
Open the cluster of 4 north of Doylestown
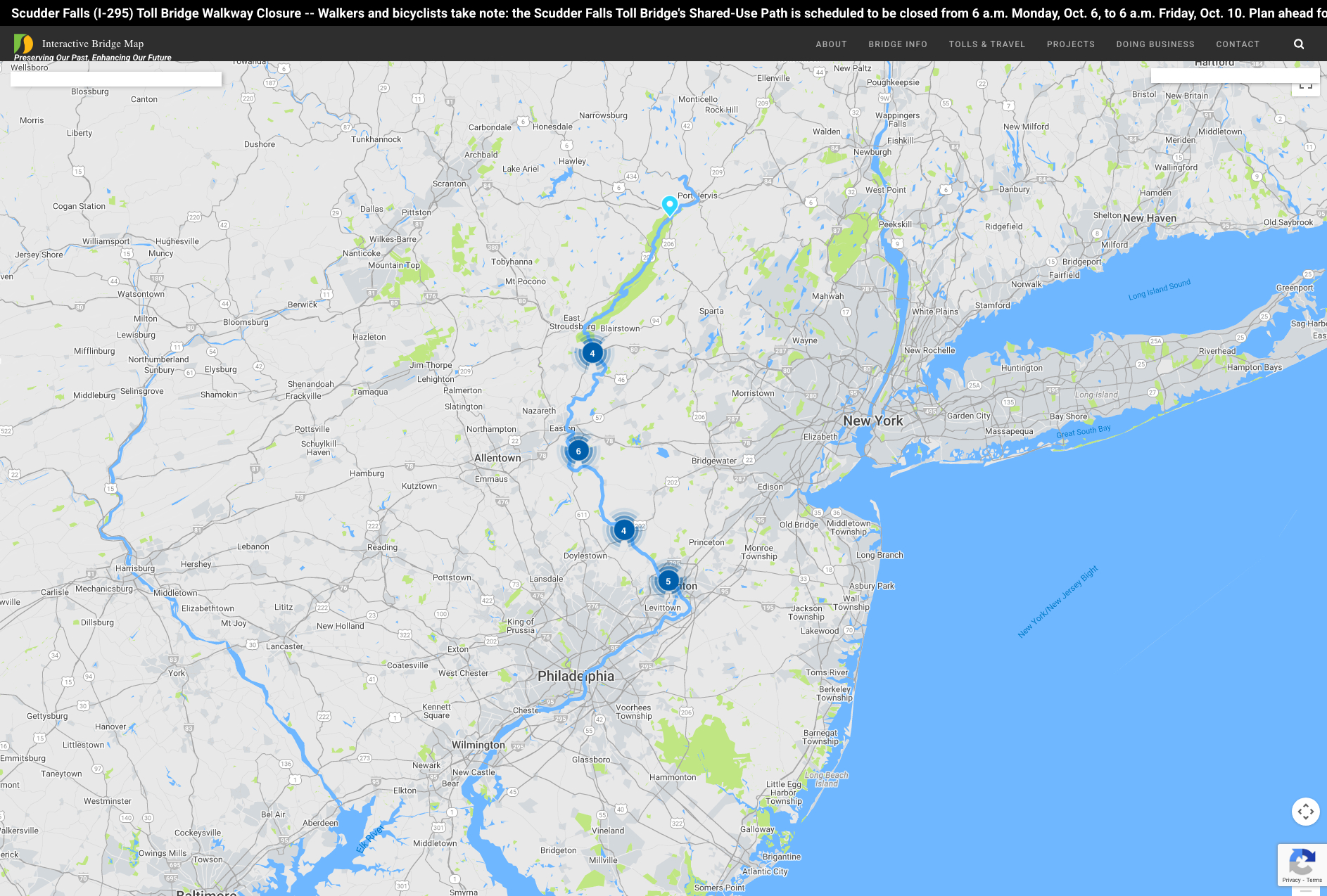point(623,530)
